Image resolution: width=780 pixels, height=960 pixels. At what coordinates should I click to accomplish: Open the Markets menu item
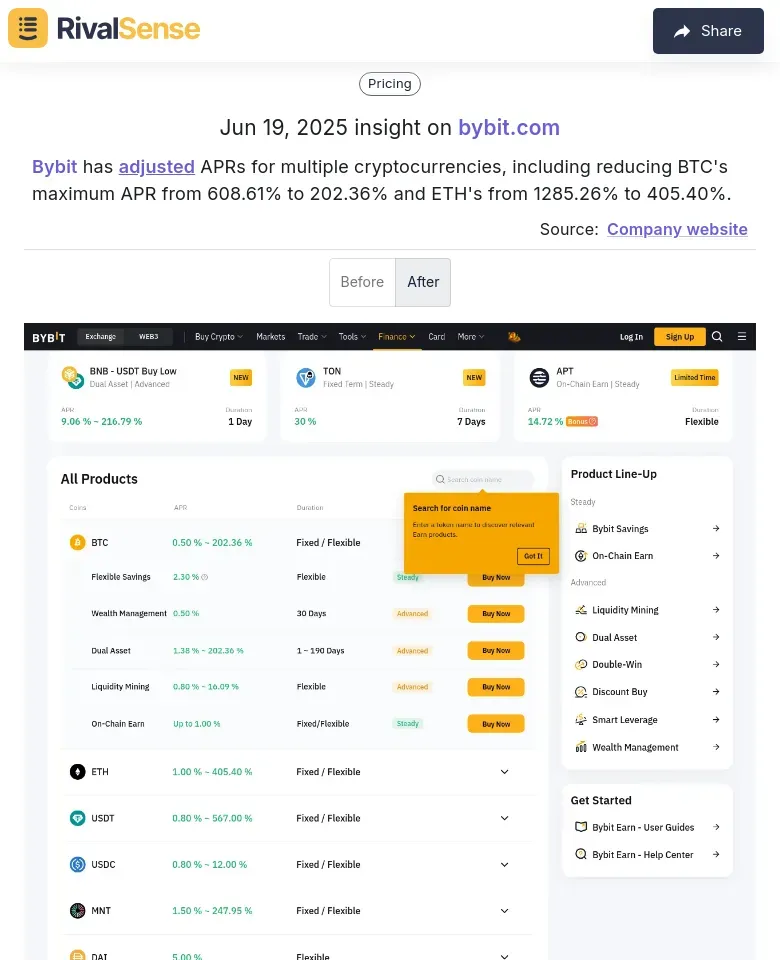pyautogui.click(x=271, y=337)
